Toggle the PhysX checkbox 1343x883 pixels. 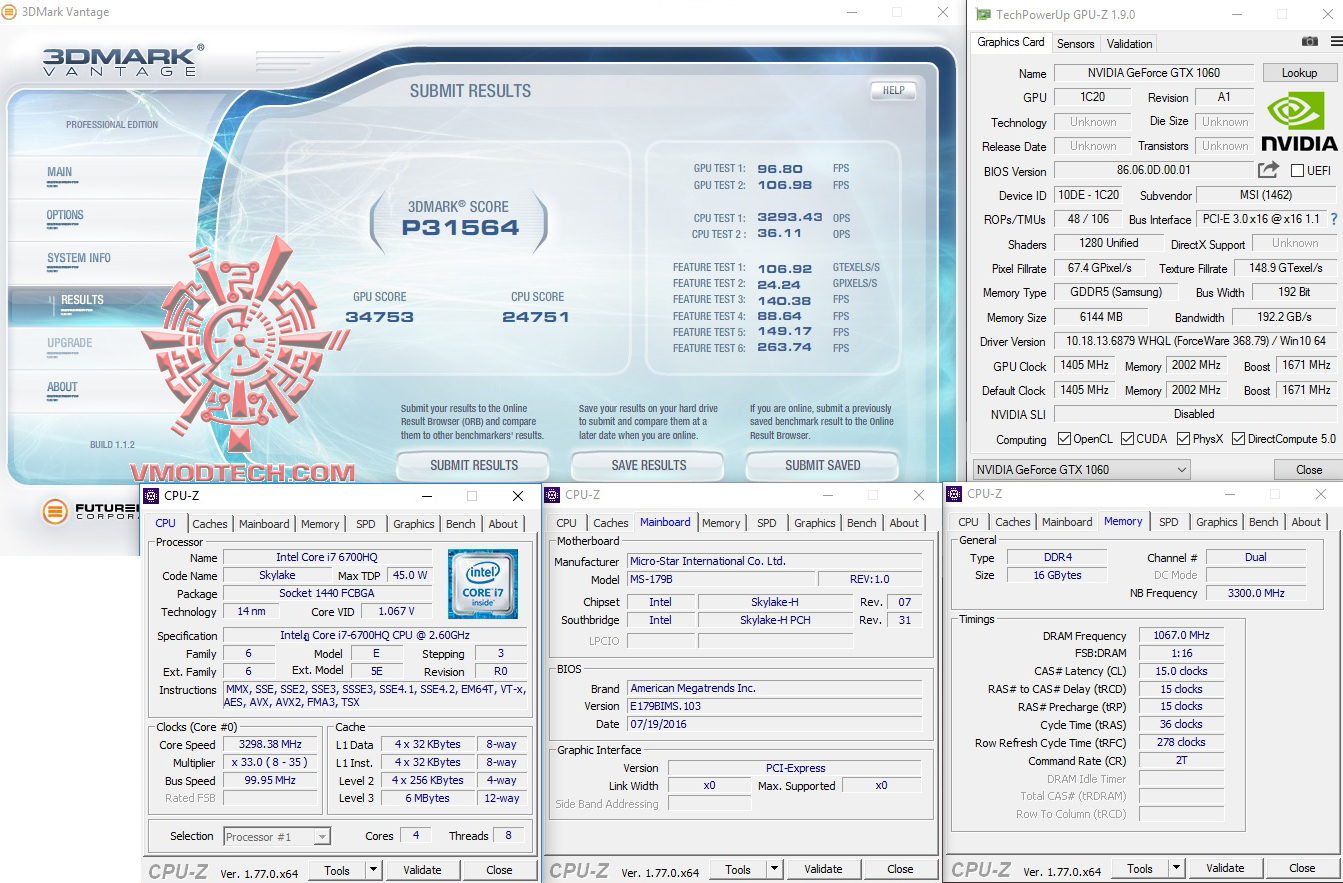[1184, 439]
